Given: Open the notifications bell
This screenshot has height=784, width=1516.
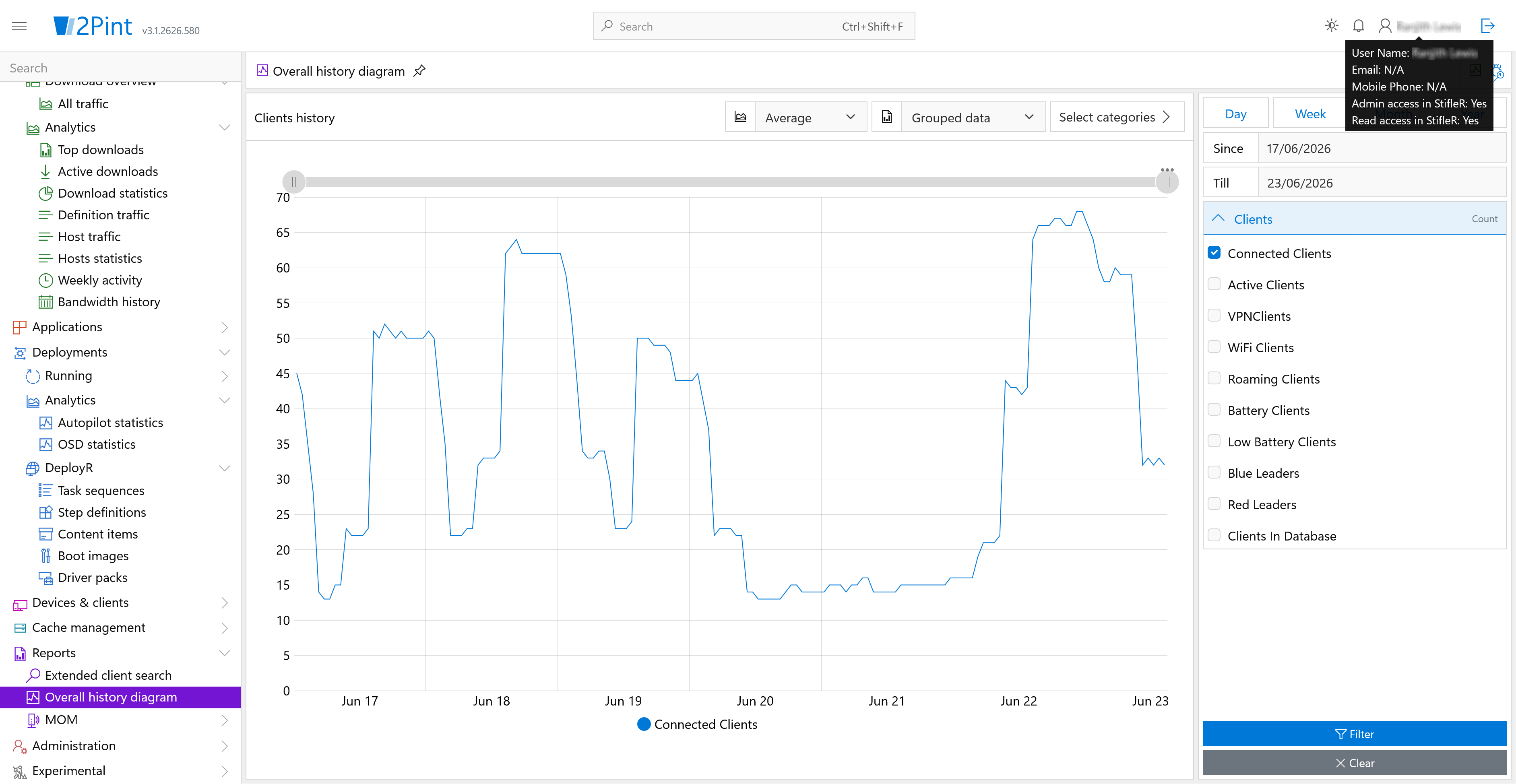Looking at the screenshot, I should pyautogui.click(x=1358, y=26).
